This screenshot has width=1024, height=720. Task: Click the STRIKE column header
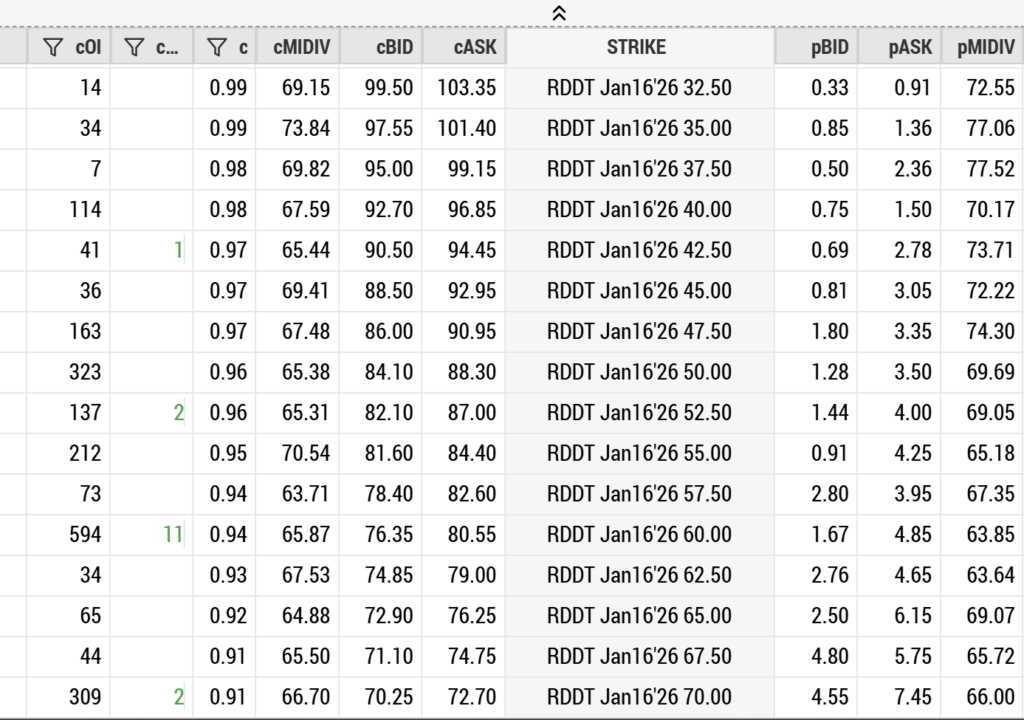click(637, 47)
